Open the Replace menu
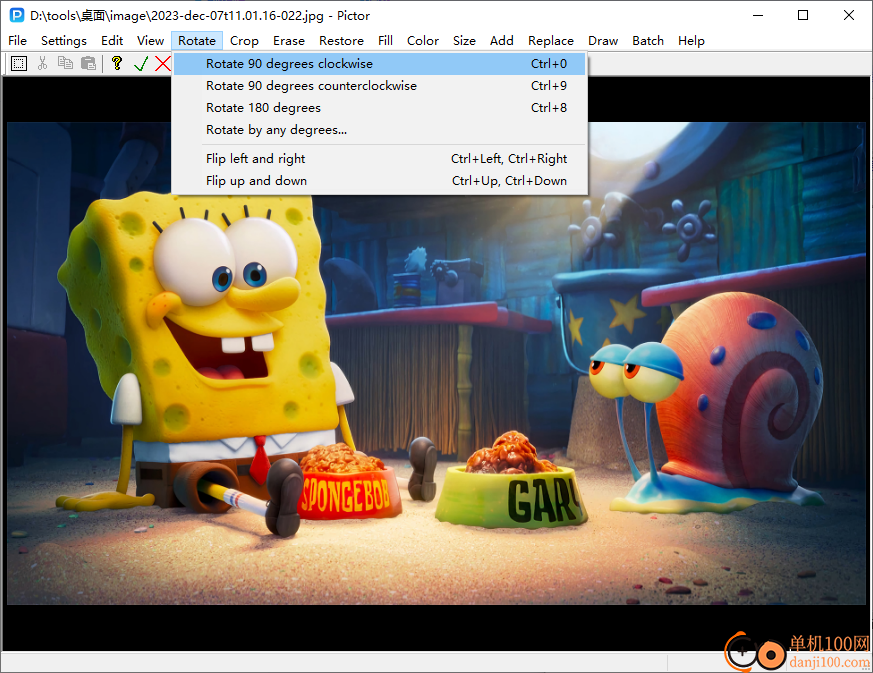The image size is (873, 673). click(x=551, y=41)
